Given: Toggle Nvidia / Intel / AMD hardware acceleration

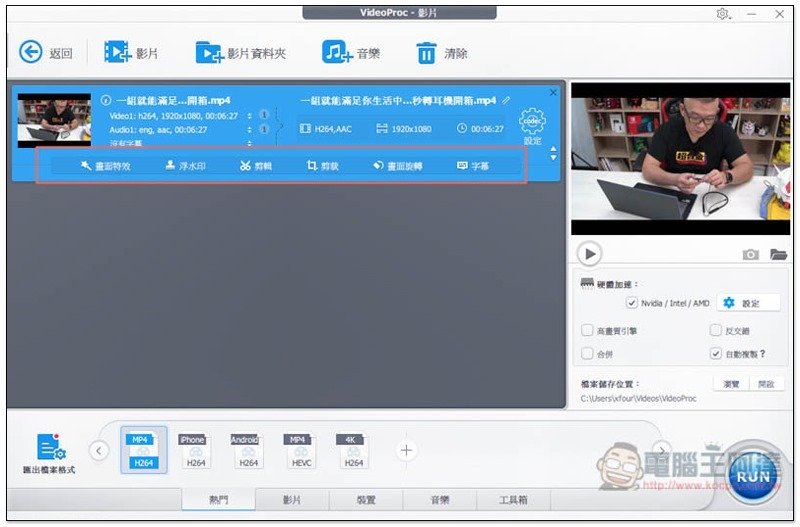Looking at the screenshot, I should click(632, 303).
